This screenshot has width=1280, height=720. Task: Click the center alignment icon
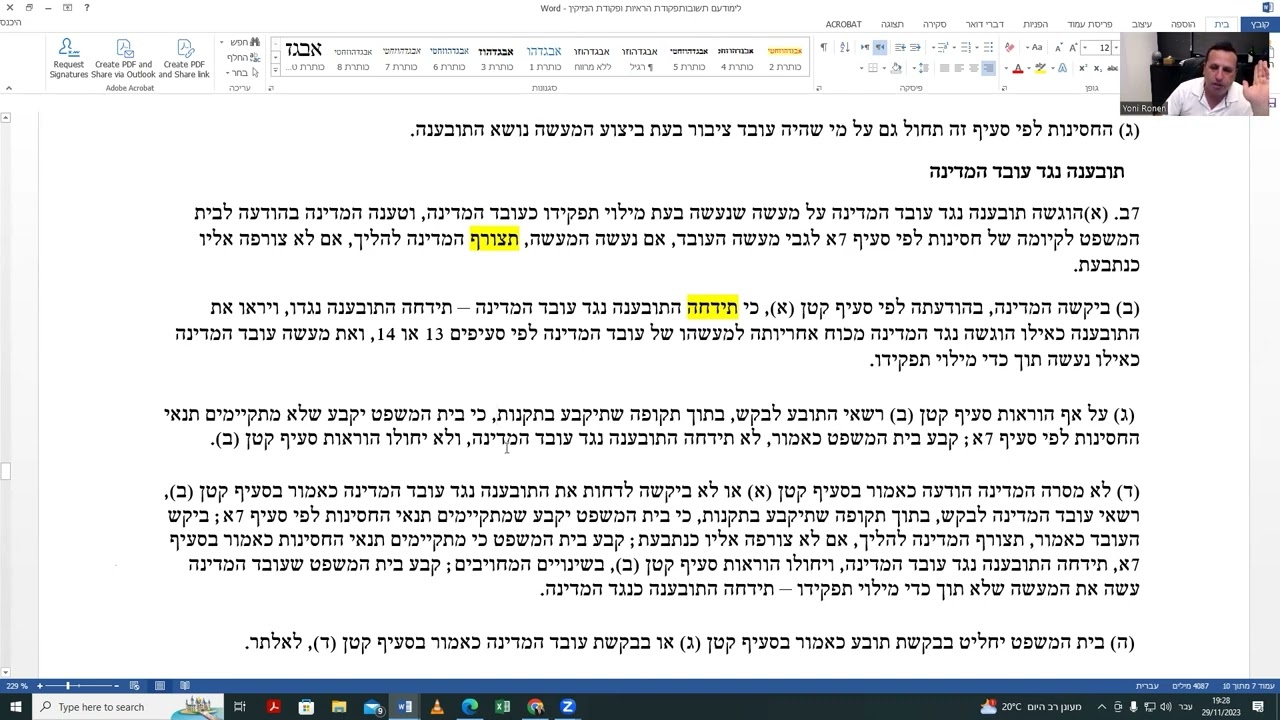[x=973, y=68]
